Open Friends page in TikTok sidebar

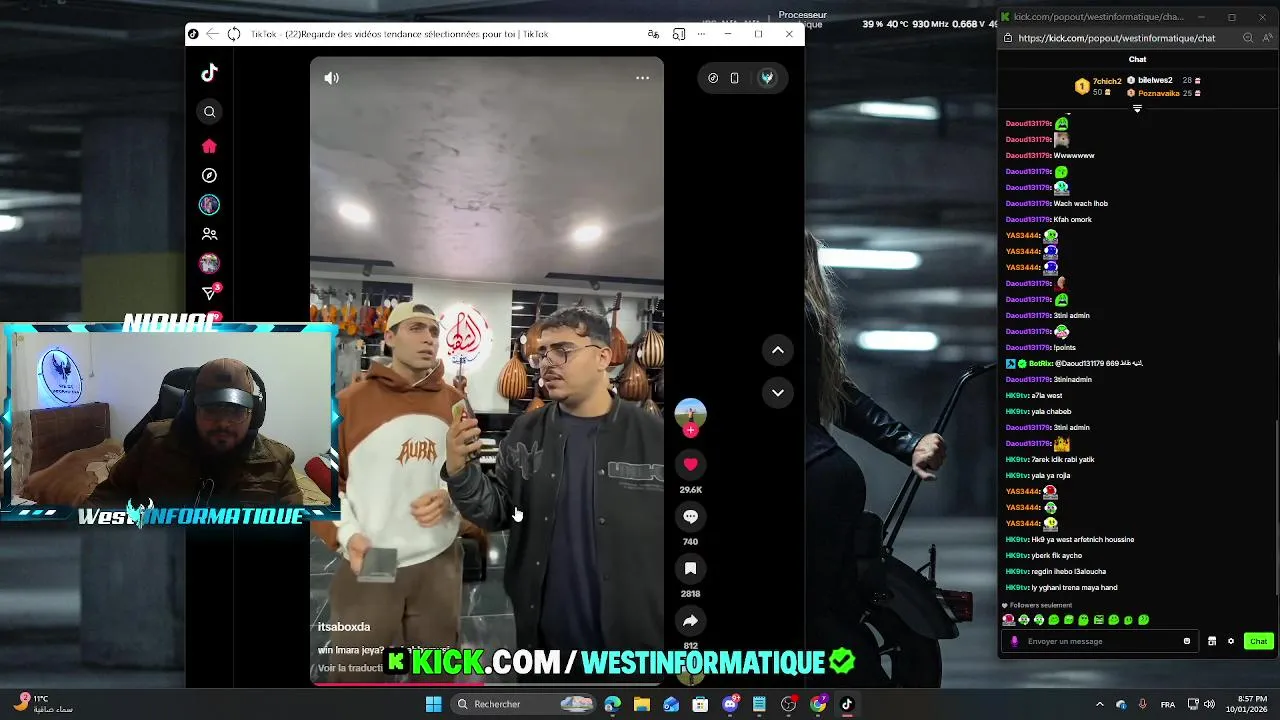tap(209, 234)
